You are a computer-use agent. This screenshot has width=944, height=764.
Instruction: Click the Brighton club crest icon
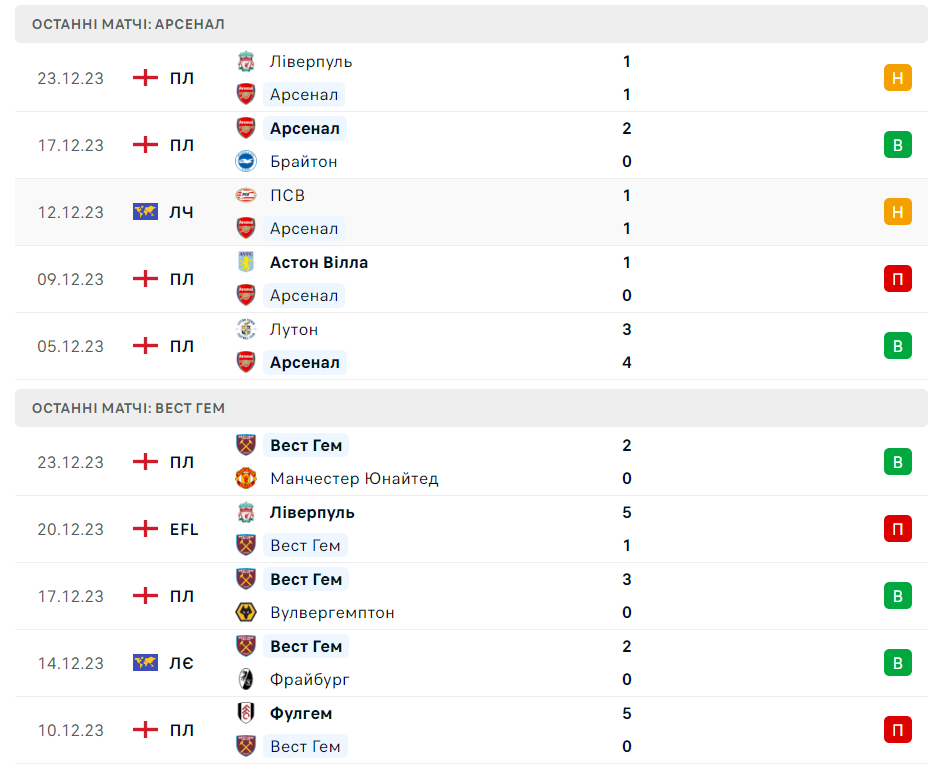pos(246,161)
